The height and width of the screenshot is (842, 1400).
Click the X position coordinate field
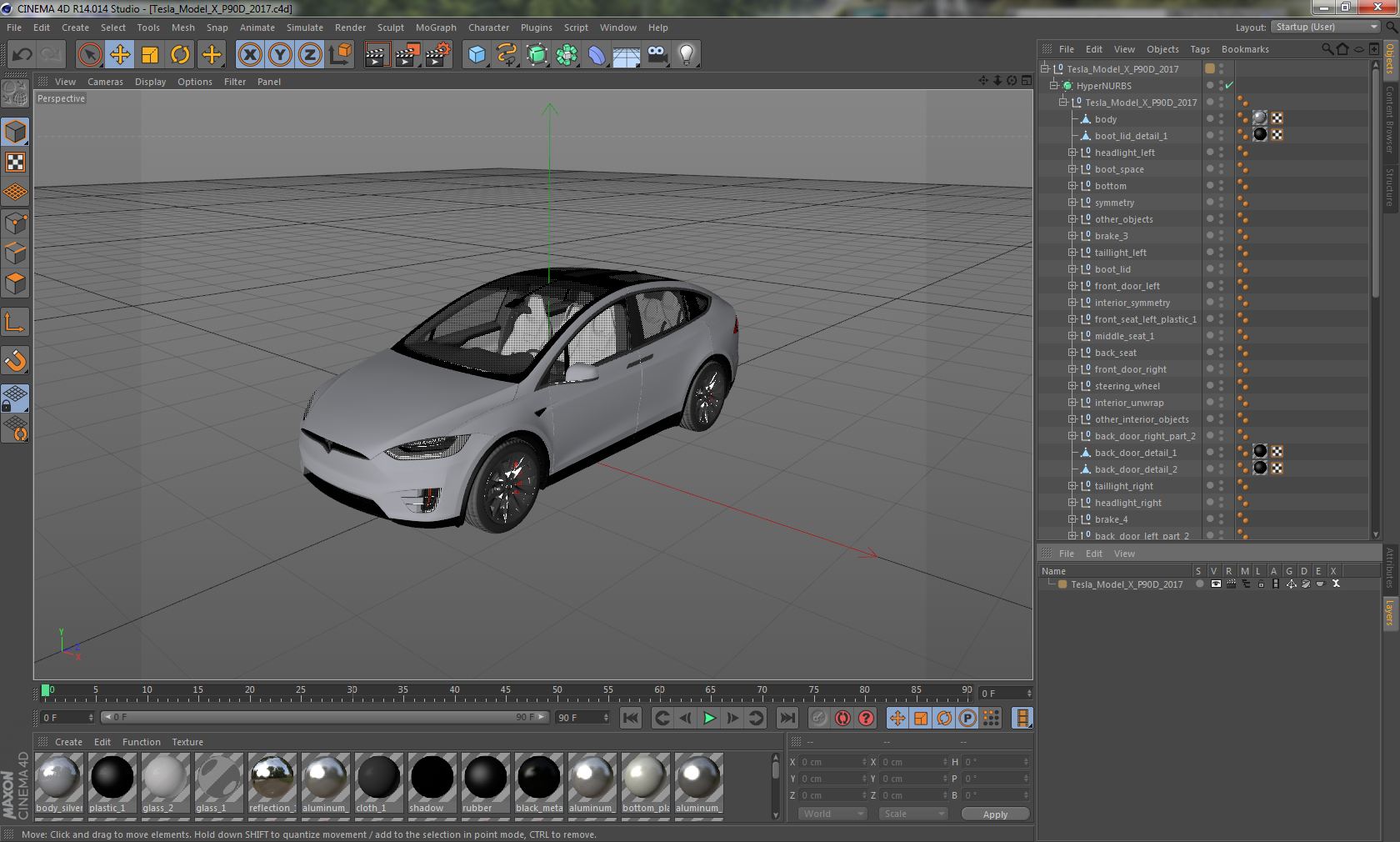[x=833, y=762]
